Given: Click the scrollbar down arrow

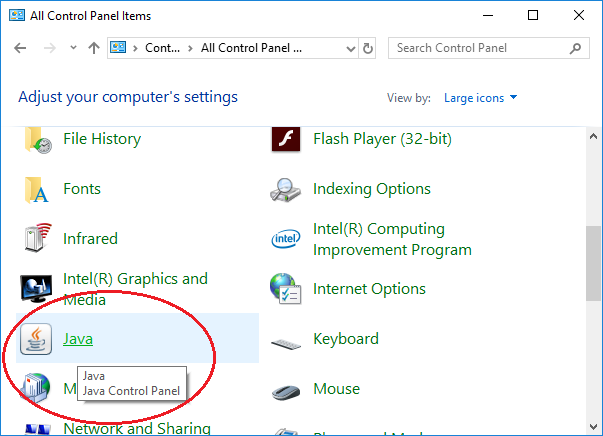Looking at the screenshot, I should 593,426.
